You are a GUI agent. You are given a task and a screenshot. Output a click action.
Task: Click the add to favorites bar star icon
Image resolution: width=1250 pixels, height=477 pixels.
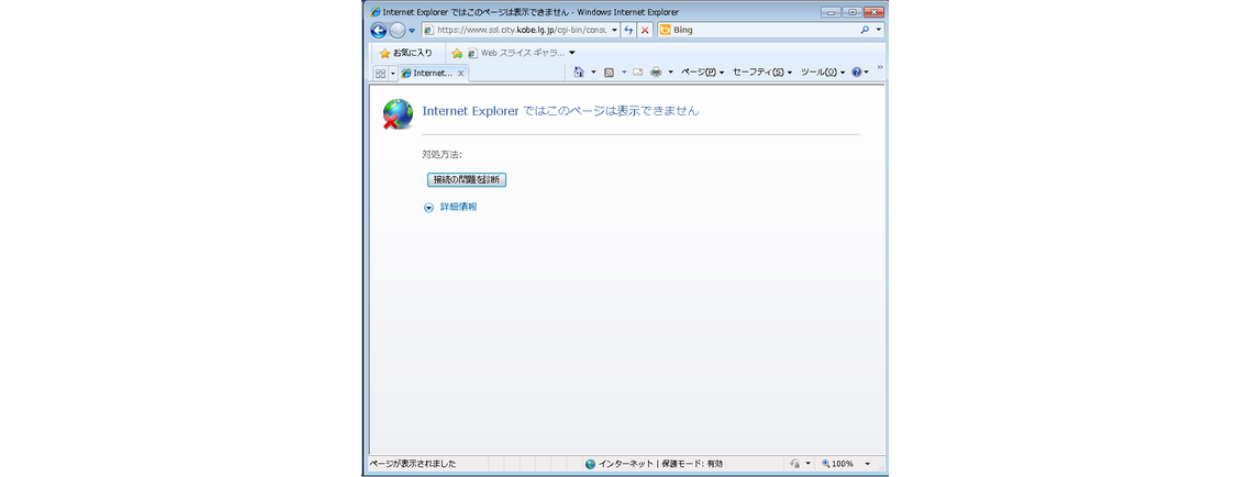click(457, 53)
